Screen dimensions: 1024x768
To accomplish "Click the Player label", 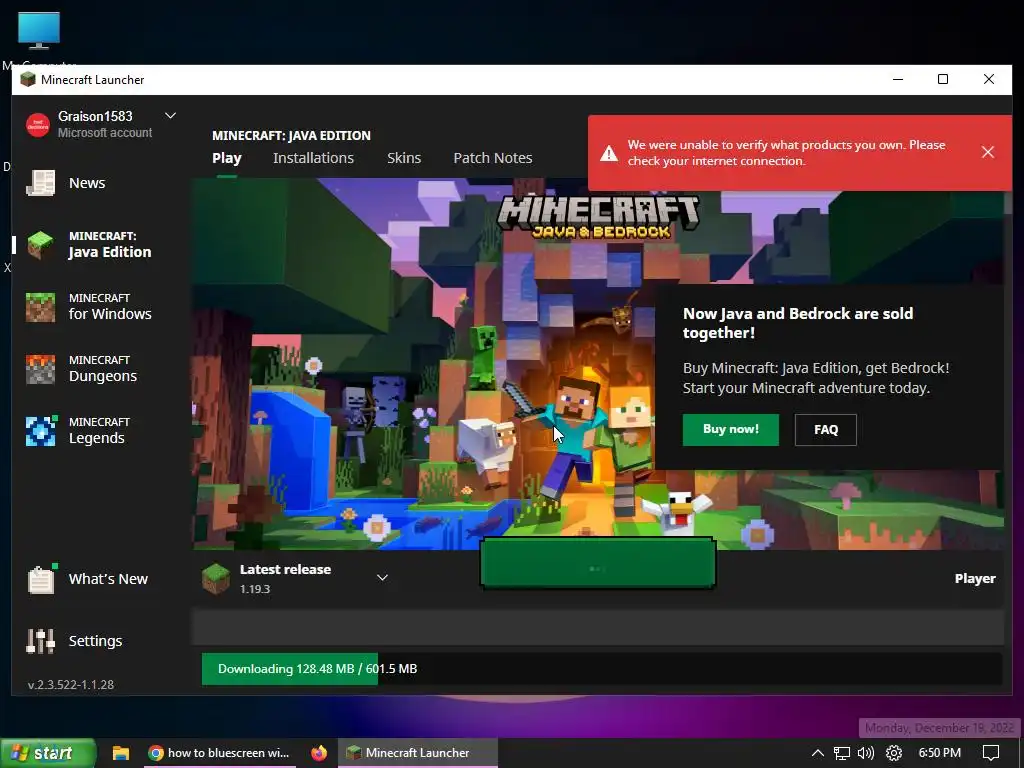I will click(975, 579).
